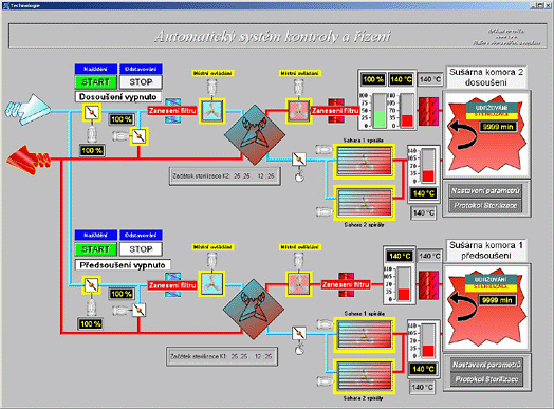
Task: Click Dosoušení vypnuto status text
Action: pyautogui.click(x=118, y=96)
